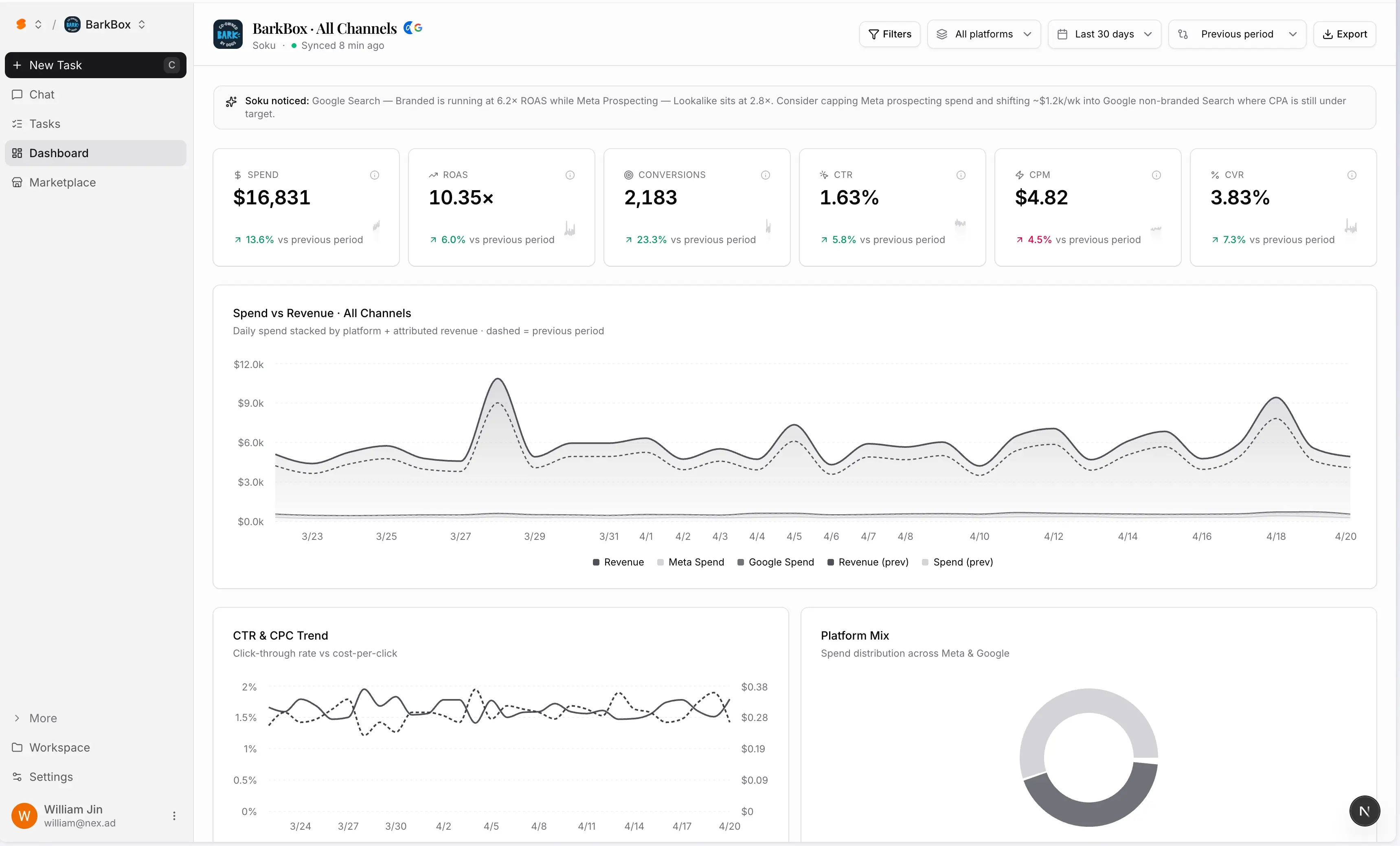Click the round N badge at bottom right
1400x846 pixels.
1364,811
